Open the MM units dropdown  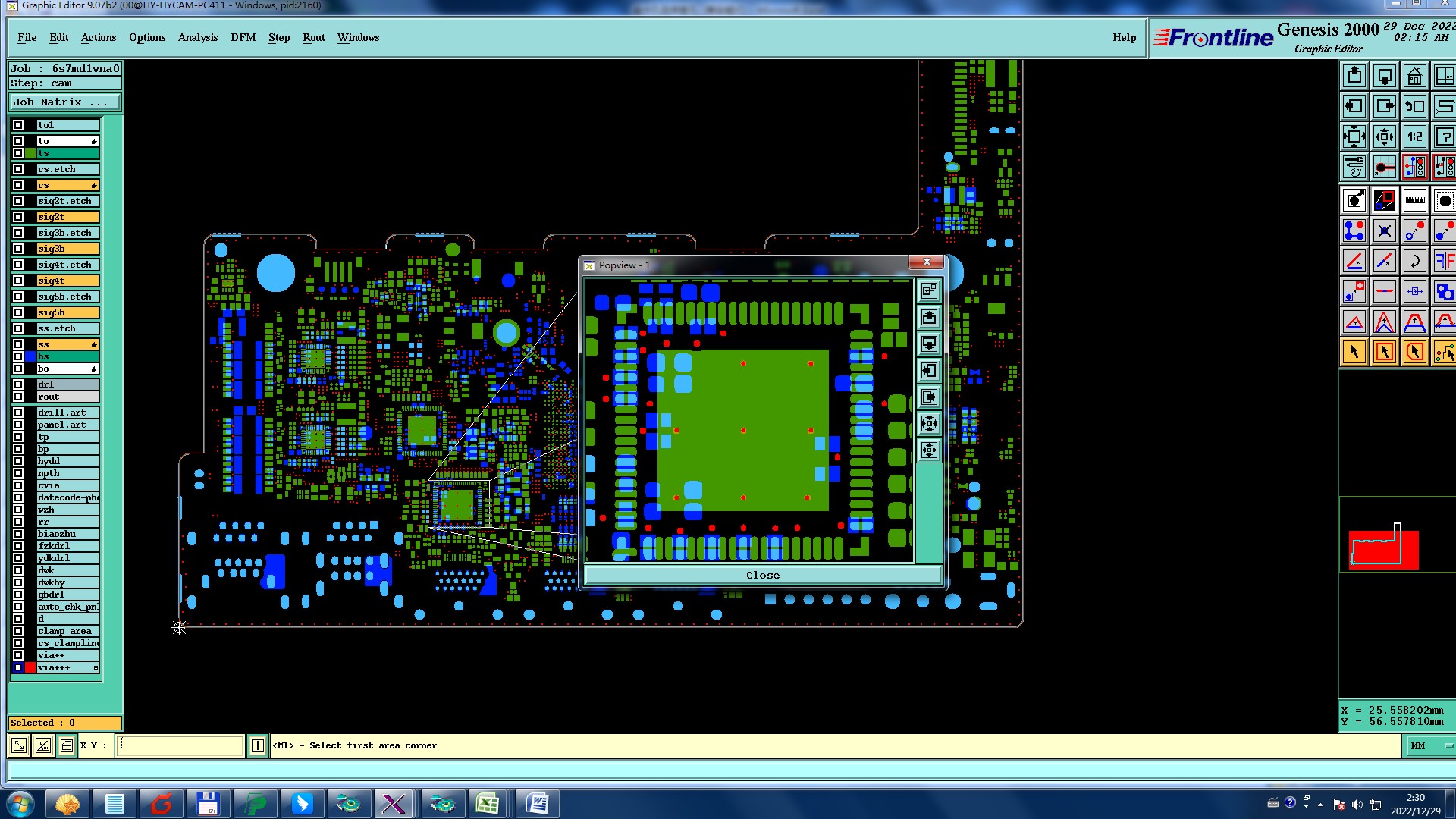coord(1430,746)
